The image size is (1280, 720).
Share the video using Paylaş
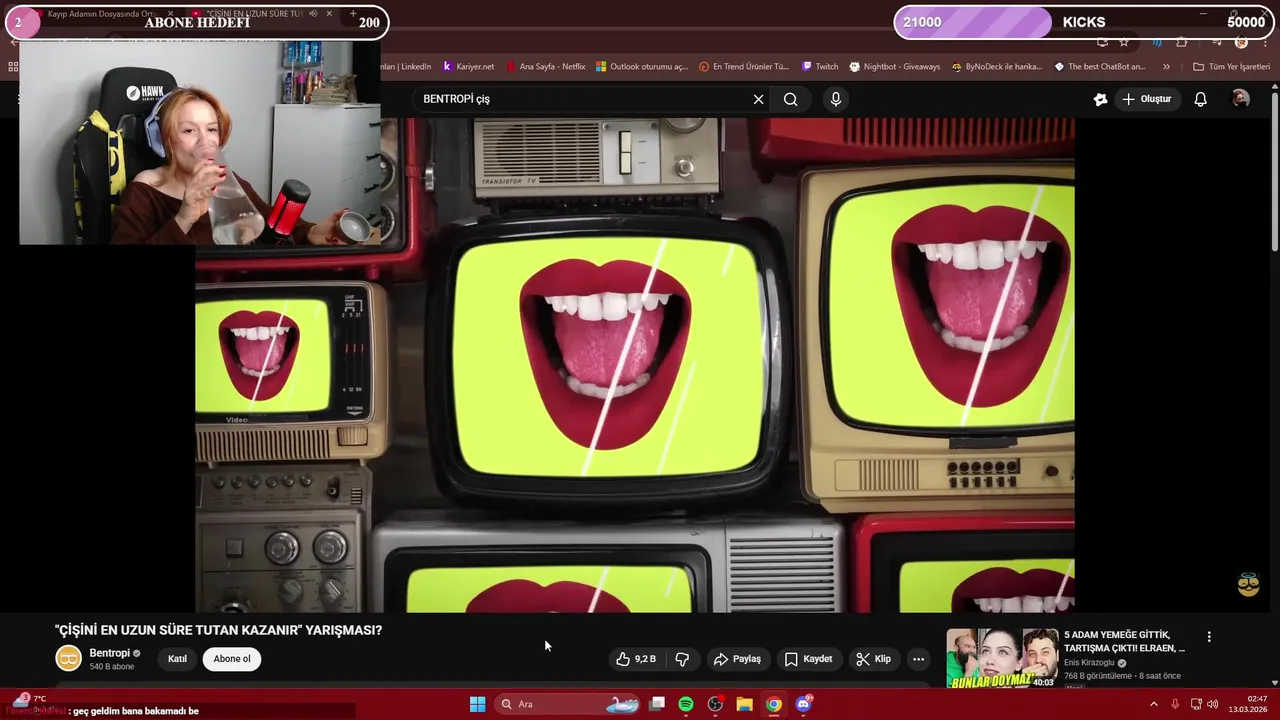[737, 659]
